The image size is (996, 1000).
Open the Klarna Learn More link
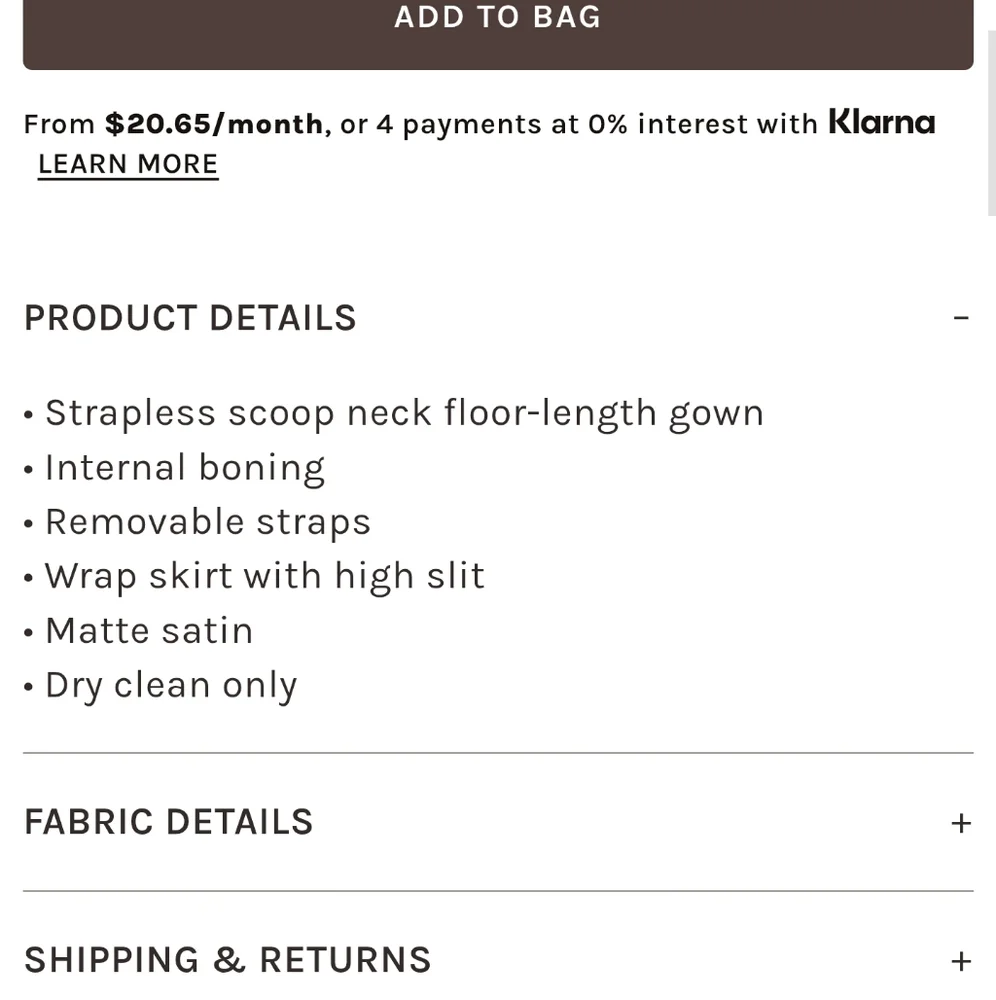point(128,165)
